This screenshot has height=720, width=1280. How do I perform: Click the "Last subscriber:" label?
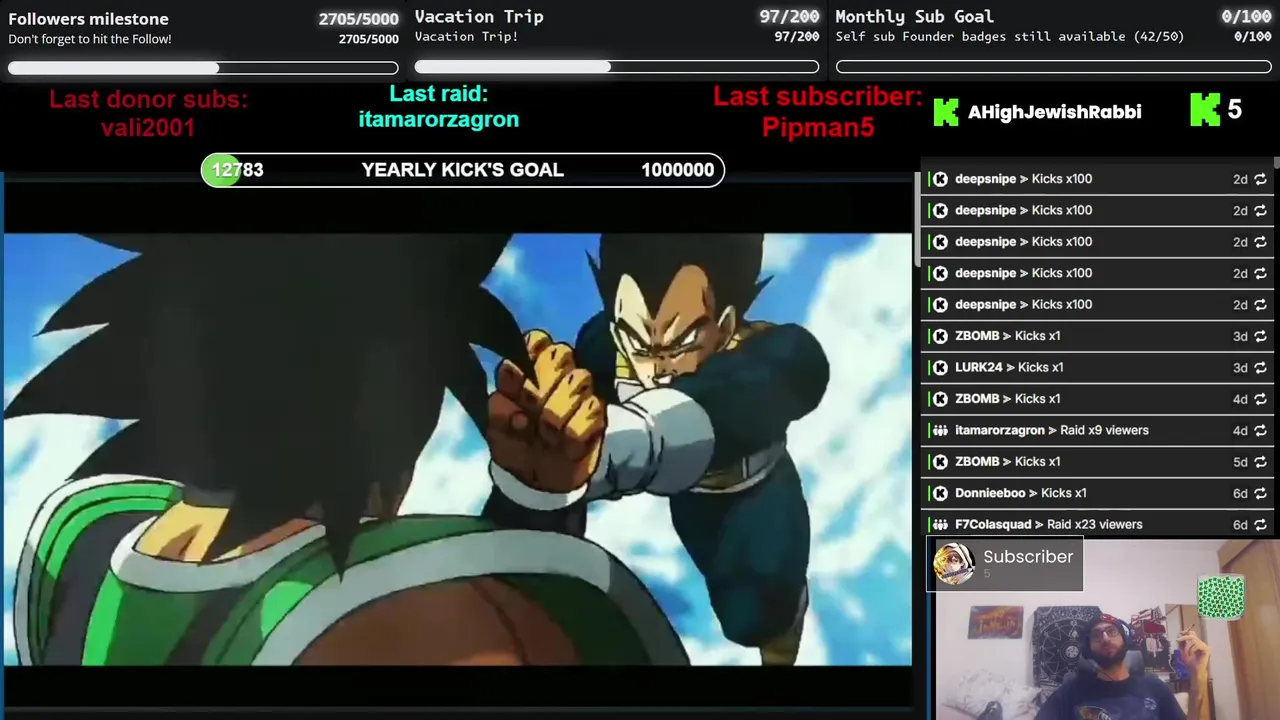pyautogui.click(x=817, y=97)
